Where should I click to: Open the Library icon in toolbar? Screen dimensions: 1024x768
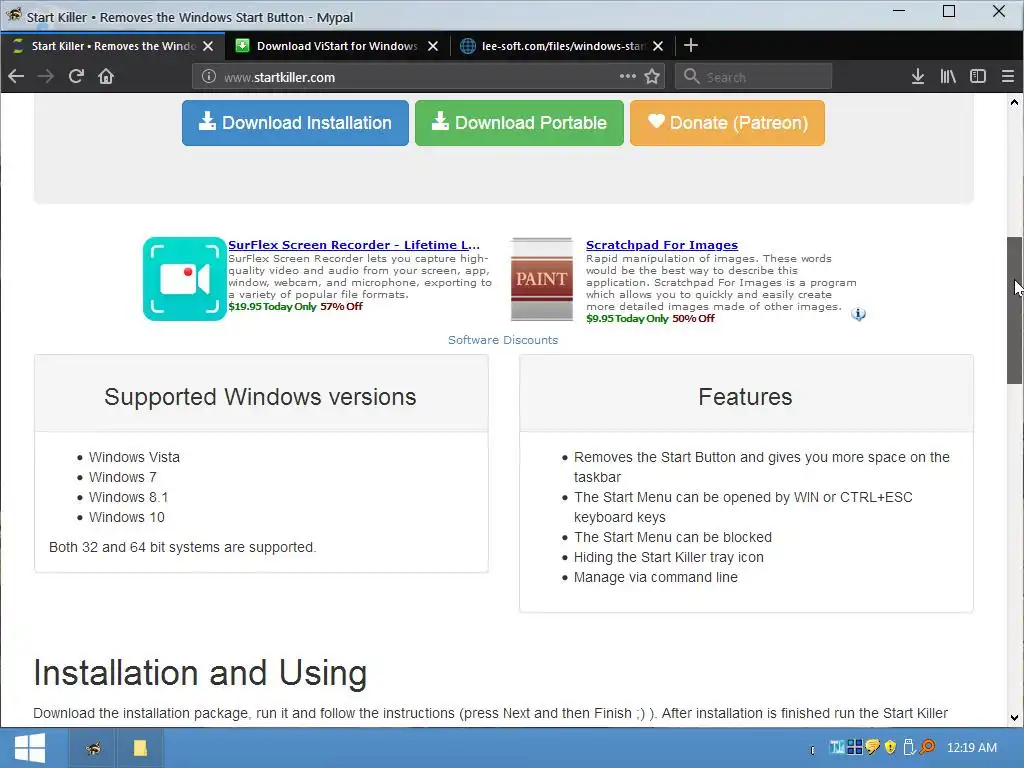[x=948, y=76]
